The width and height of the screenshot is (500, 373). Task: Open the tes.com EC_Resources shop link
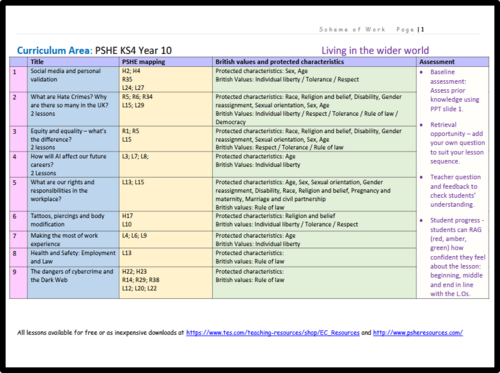273,332
